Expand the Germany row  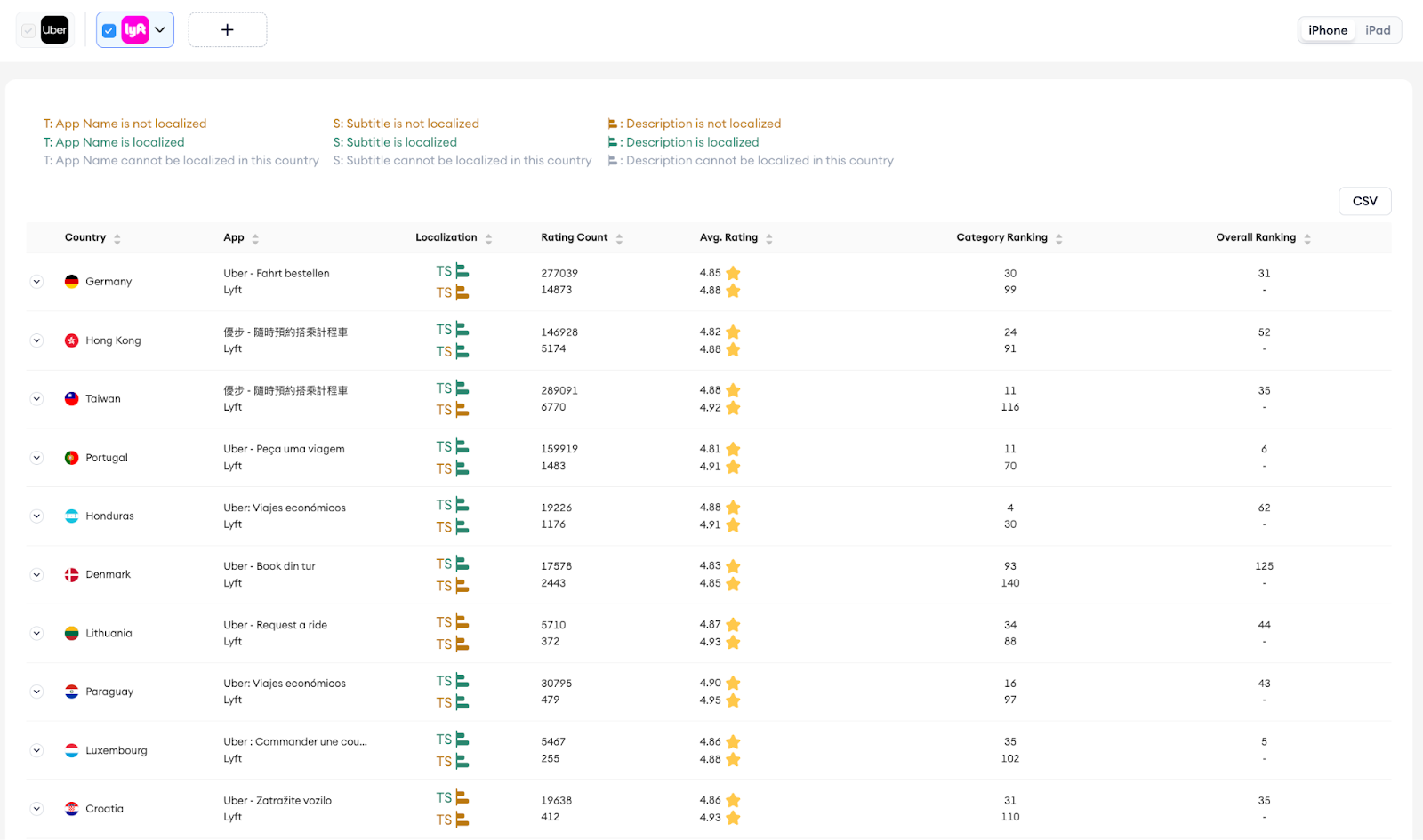[x=36, y=282]
